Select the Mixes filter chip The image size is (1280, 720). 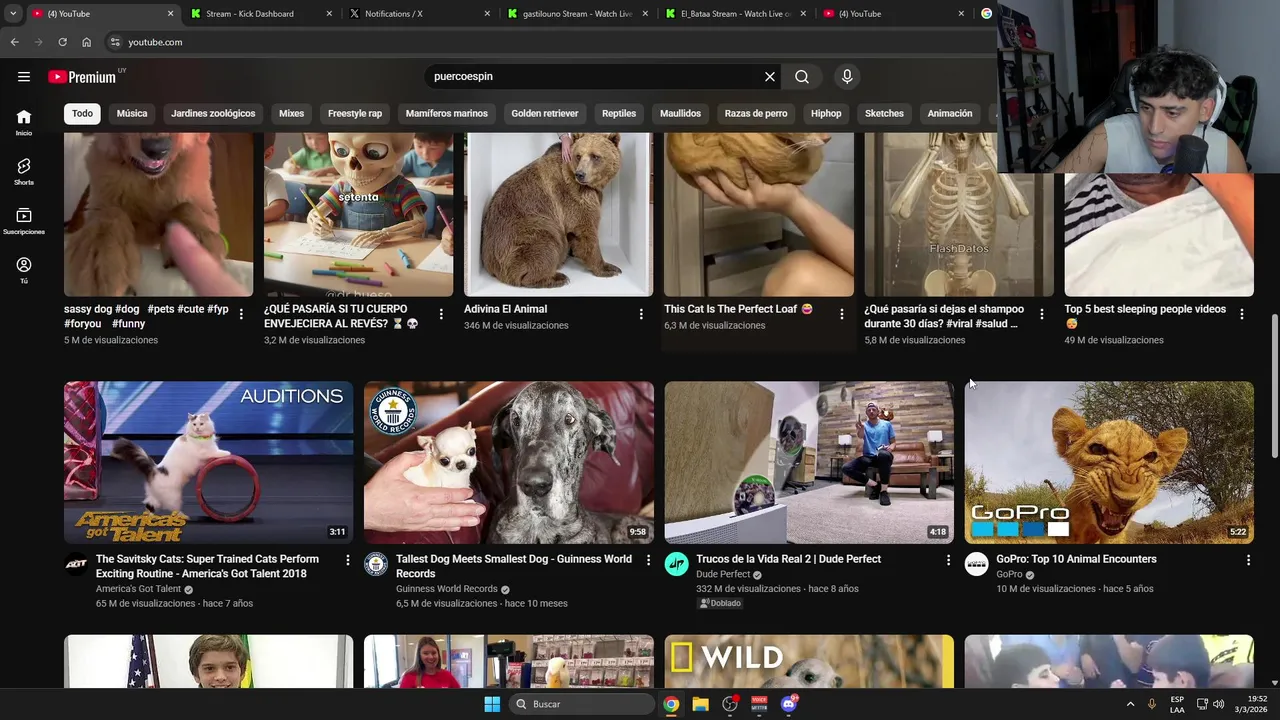[x=291, y=113]
